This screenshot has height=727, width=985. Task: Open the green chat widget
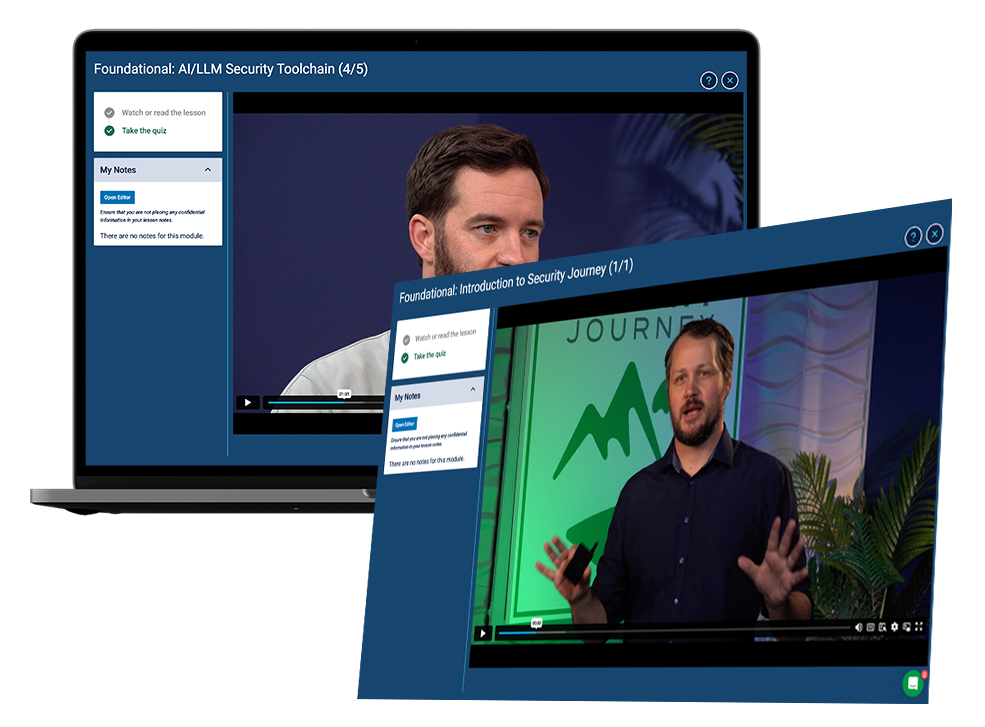pyautogui.click(x=913, y=683)
